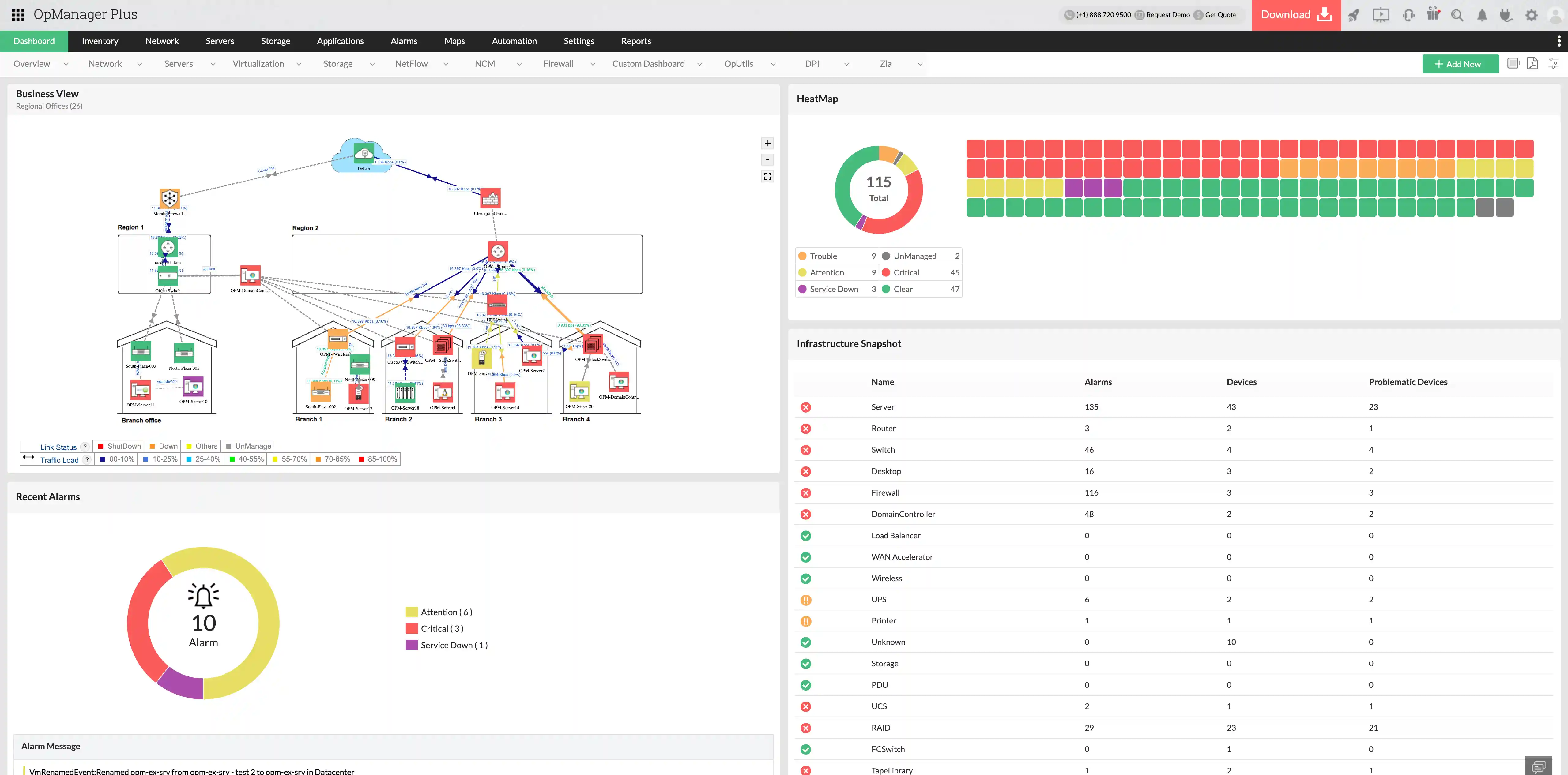Click the NOC view carousel icon

(x=1513, y=63)
